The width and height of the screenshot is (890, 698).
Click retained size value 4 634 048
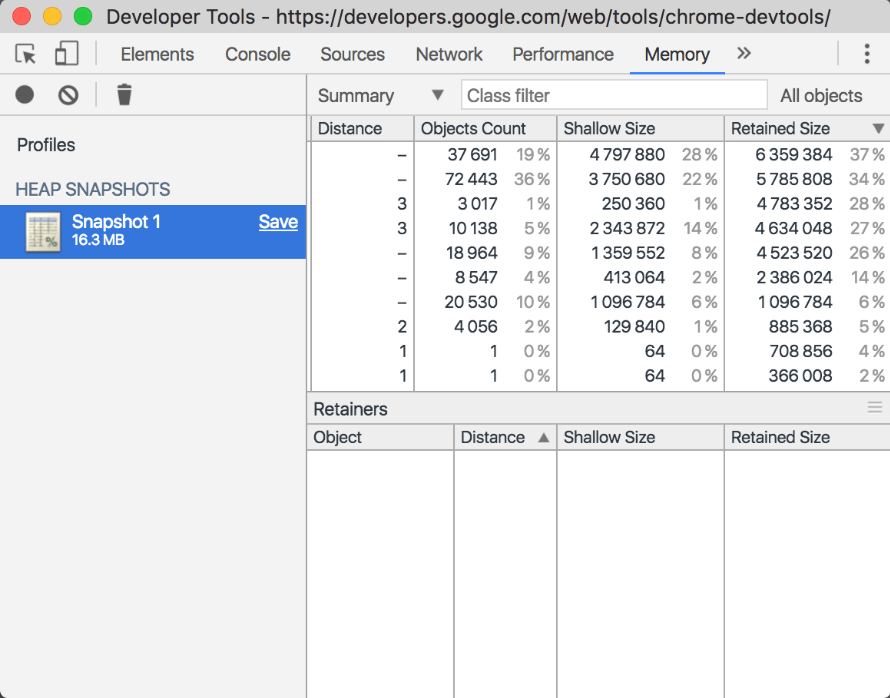793,228
